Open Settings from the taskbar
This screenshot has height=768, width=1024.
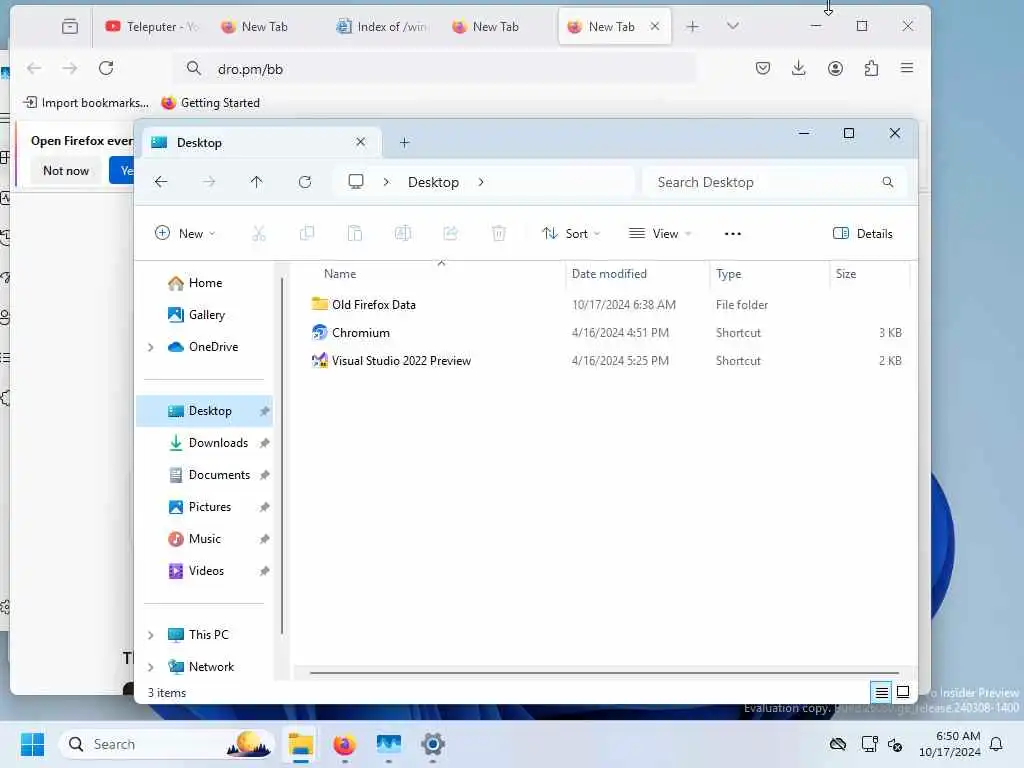(x=433, y=744)
